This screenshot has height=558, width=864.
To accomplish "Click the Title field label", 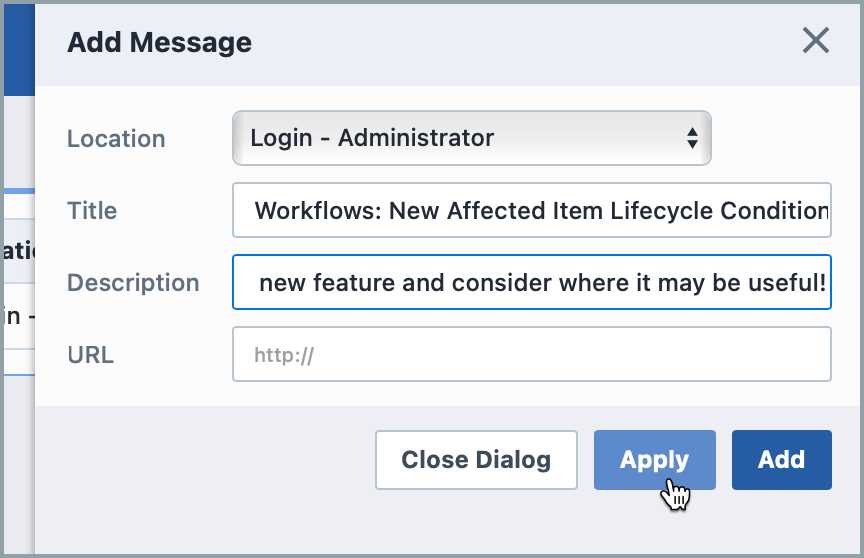I will point(92,210).
